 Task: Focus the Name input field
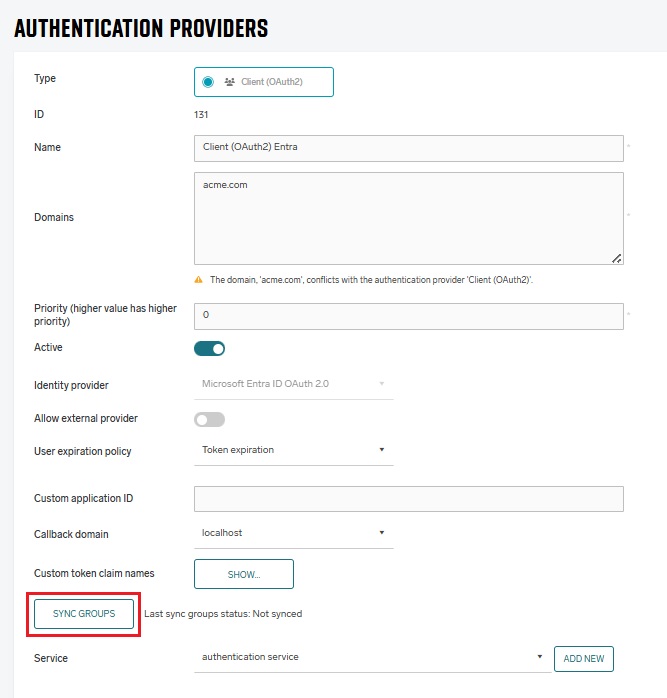point(408,148)
